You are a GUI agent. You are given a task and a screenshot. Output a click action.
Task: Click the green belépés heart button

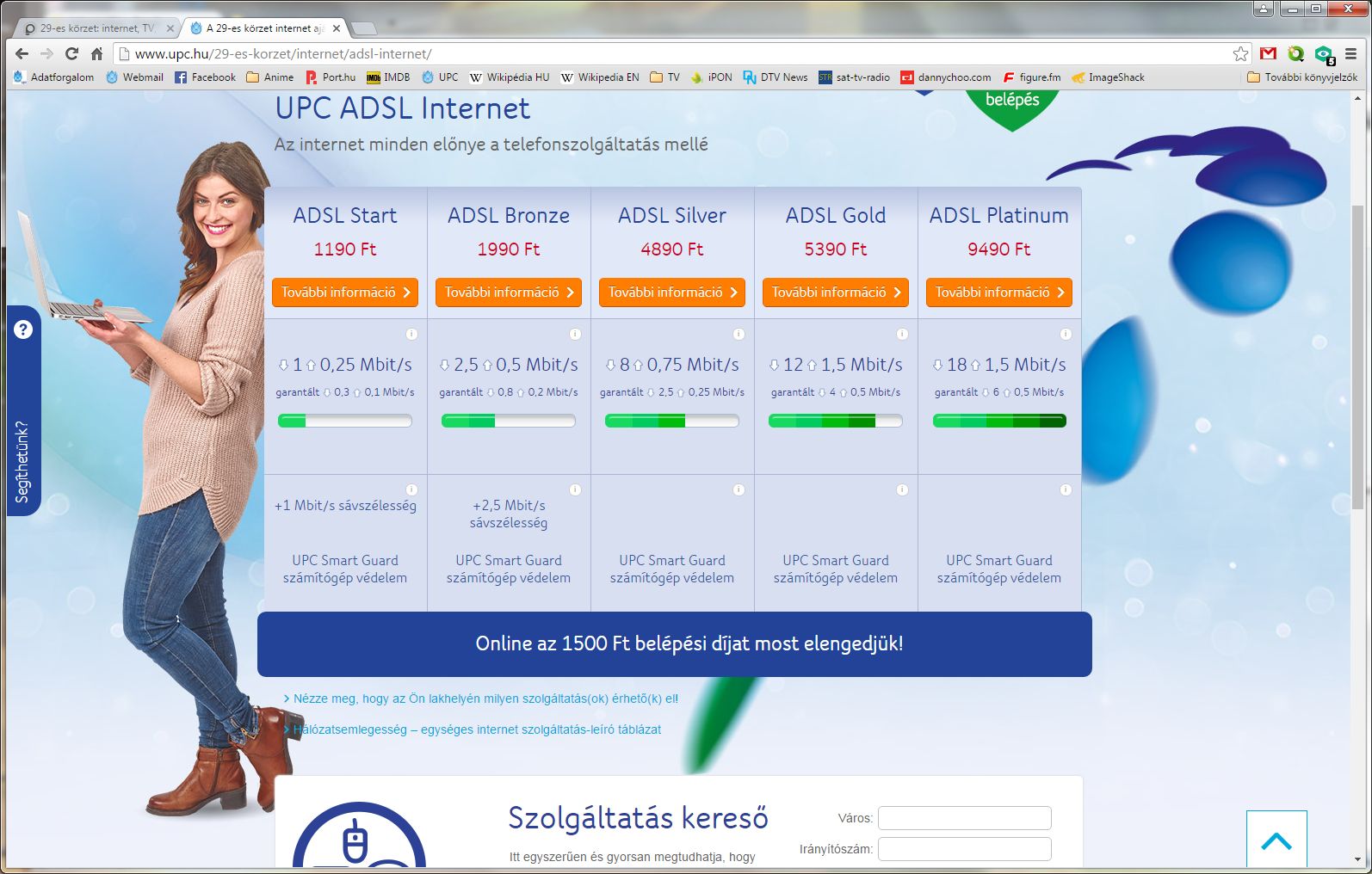point(1012,105)
